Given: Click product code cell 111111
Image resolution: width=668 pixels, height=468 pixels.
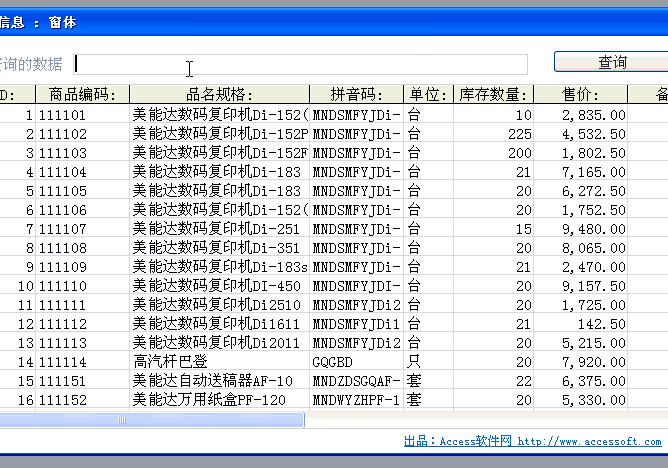Looking at the screenshot, I should [x=83, y=304].
